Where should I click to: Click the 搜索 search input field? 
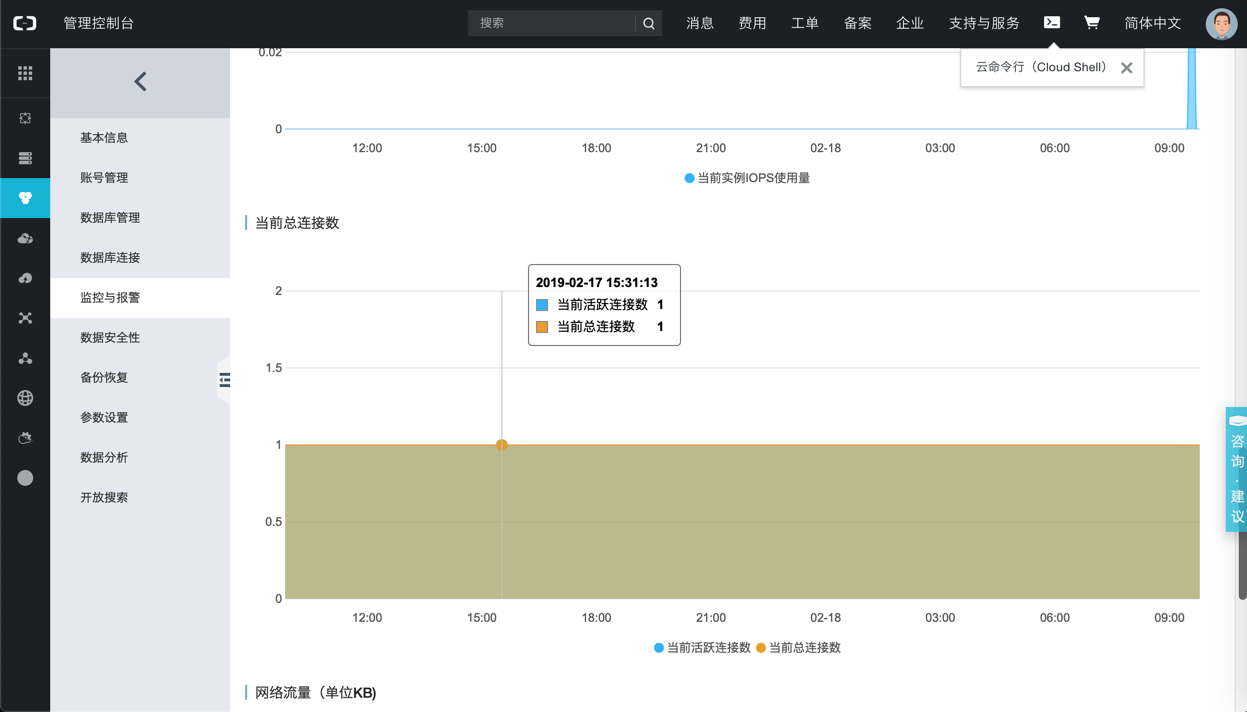point(552,23)
